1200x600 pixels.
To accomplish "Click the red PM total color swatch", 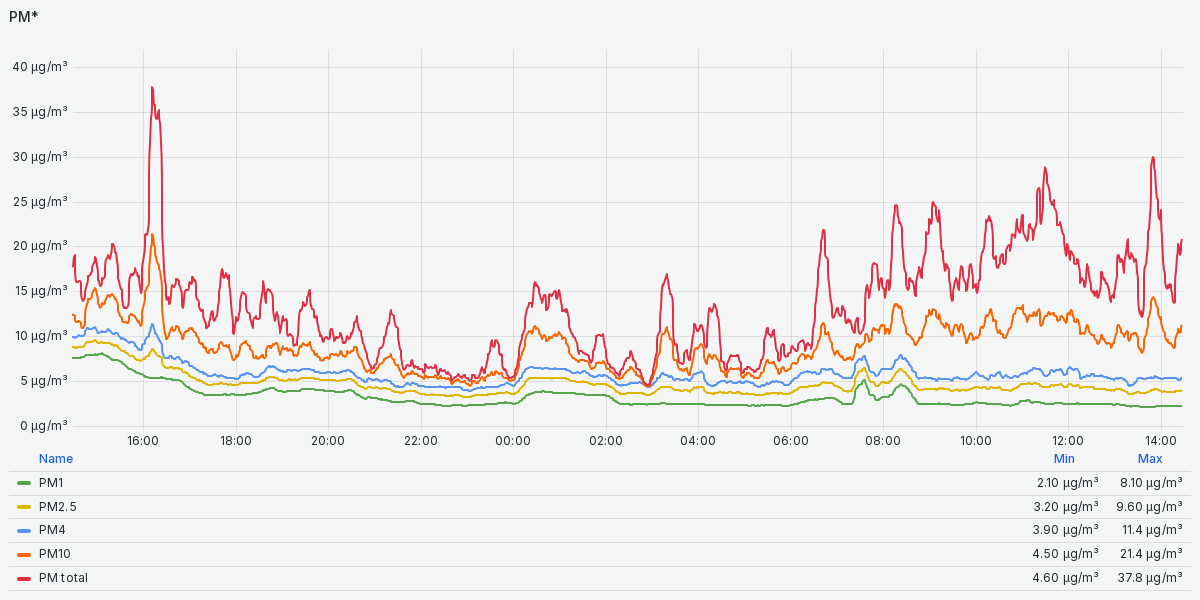I will [25, 578].
